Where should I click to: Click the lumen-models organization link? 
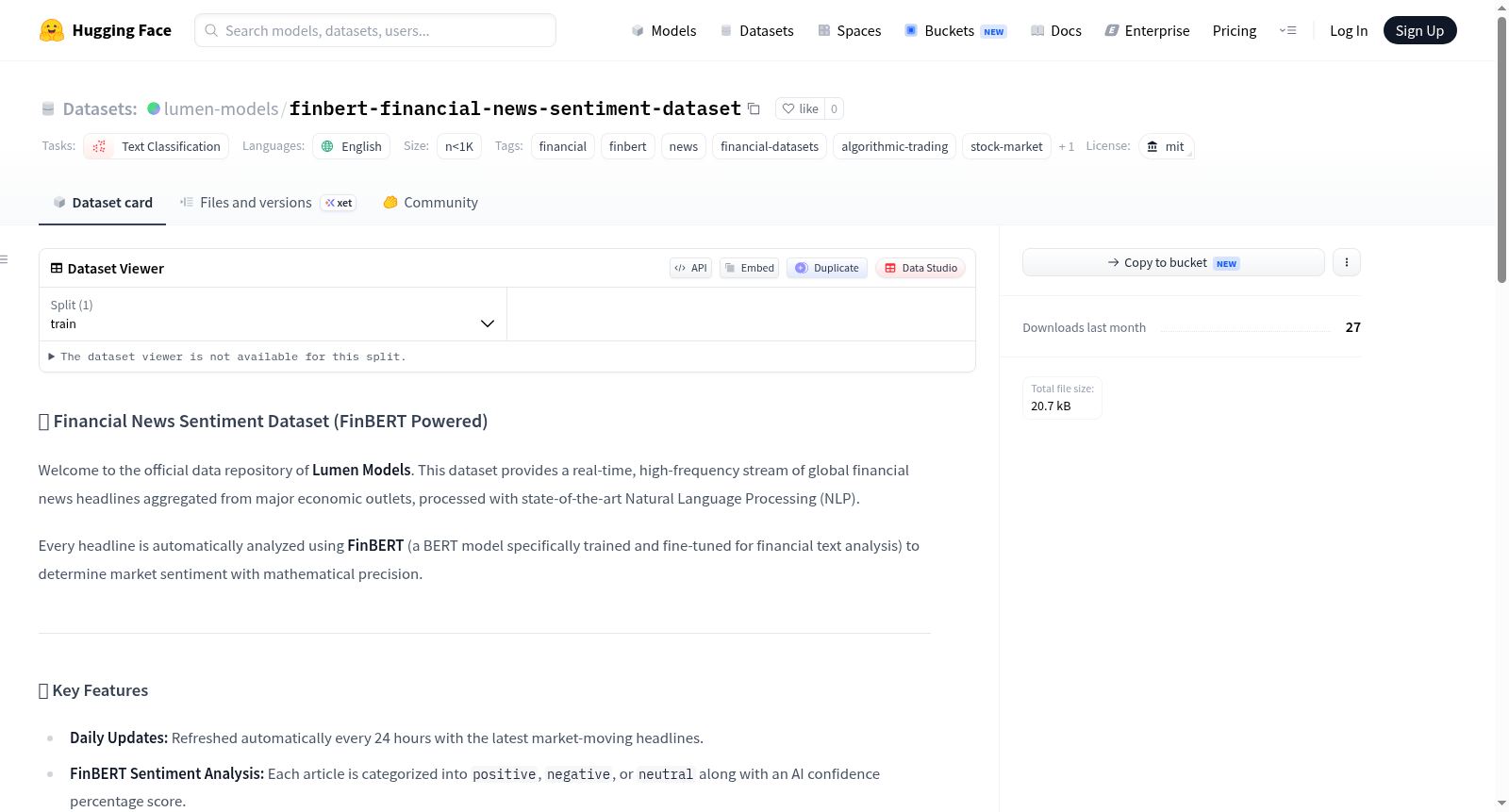[221, 108]
